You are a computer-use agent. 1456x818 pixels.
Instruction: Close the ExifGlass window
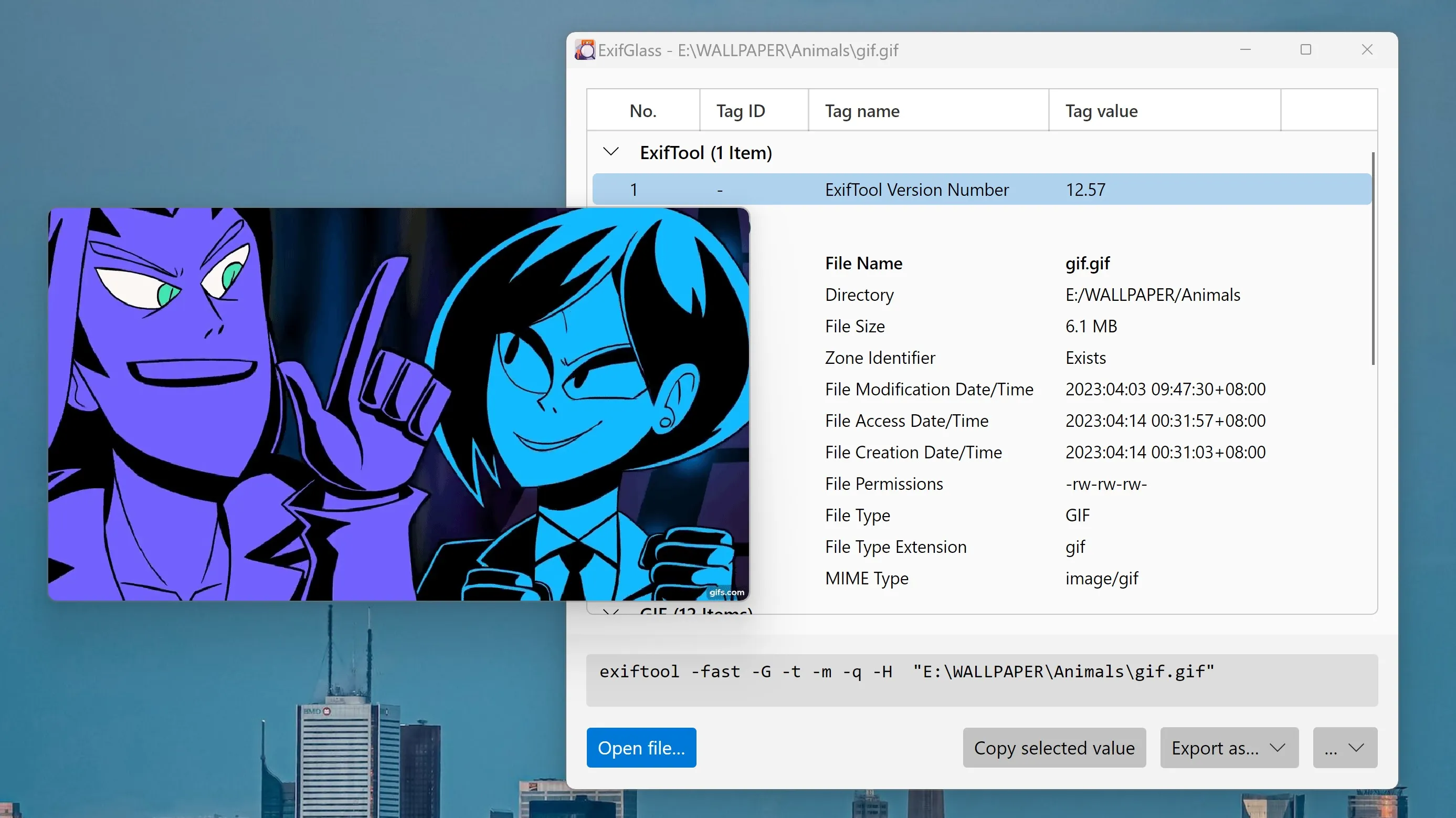(1367, 50)
